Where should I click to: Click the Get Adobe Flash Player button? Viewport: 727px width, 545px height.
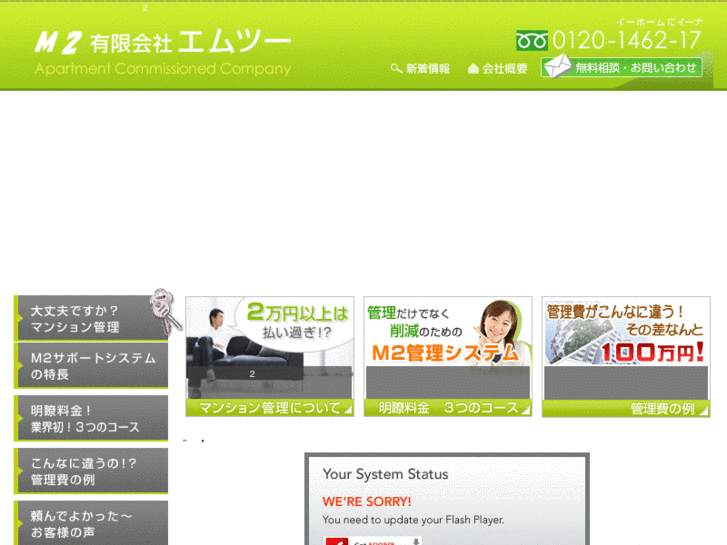click(x=373, y=541)
